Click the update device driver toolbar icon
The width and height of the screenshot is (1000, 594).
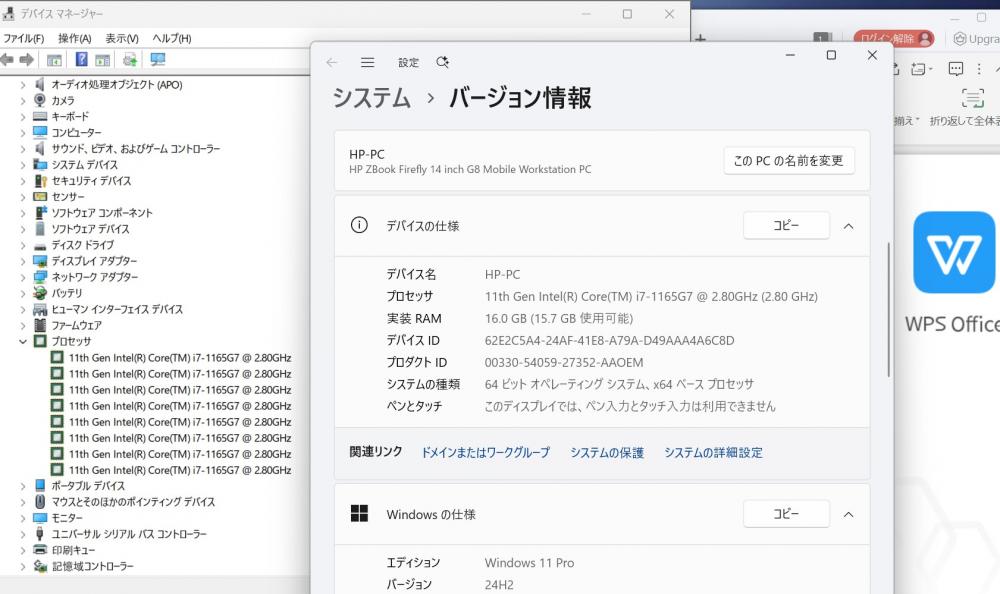tap(129, 60)
